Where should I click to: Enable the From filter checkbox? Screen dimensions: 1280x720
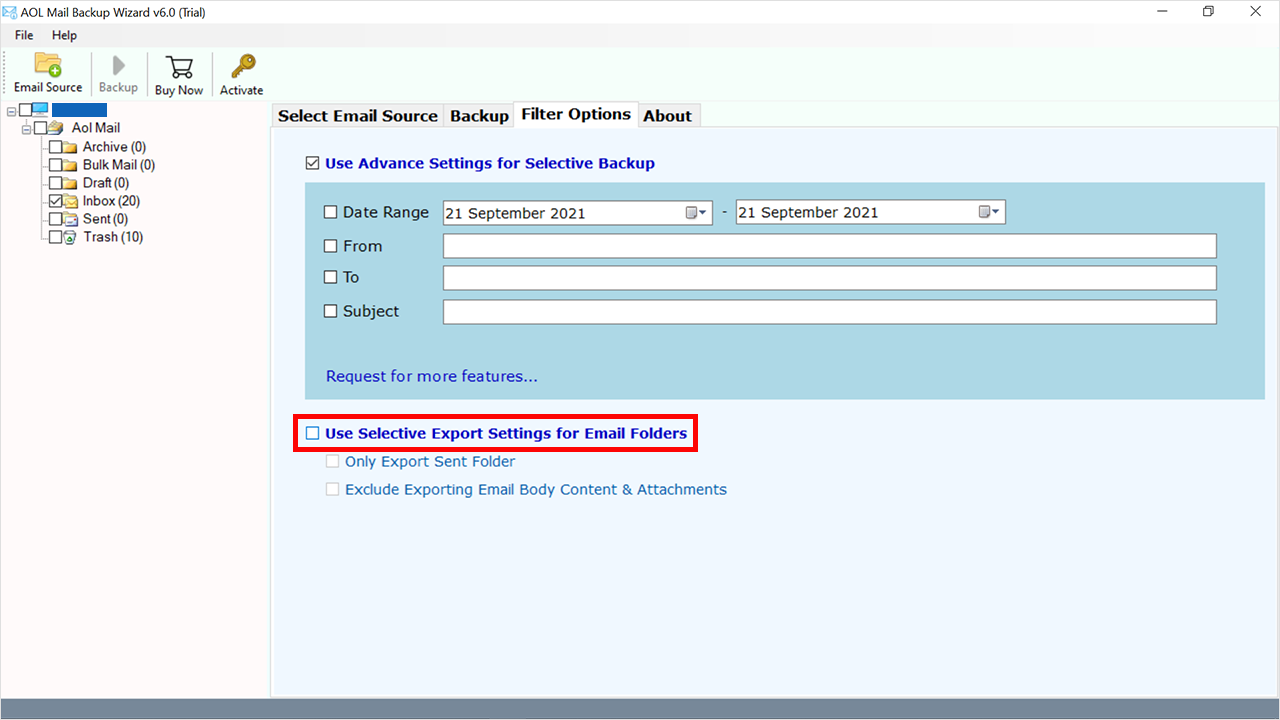coord(331,246)
